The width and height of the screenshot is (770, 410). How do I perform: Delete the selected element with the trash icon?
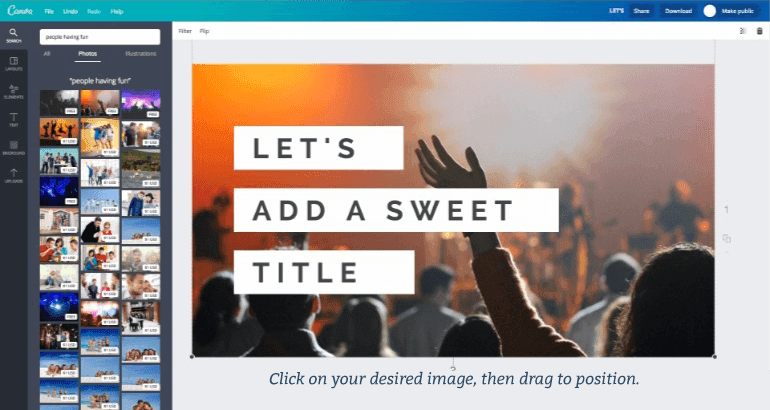point(759,31)
